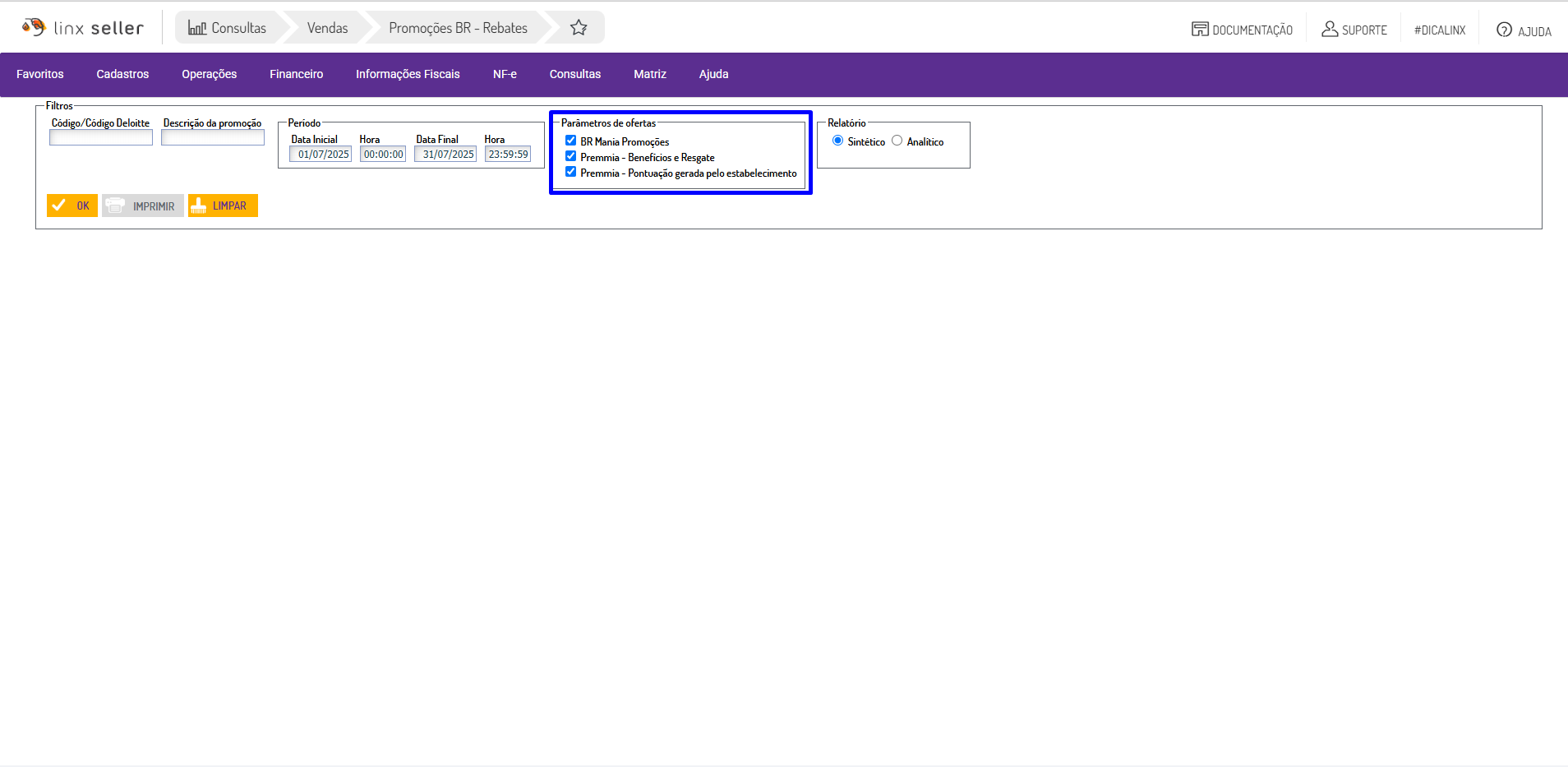Click the Código/Código Deloitte input field
Viewport: 1568px width, 767px height.
[x=101, y=138]
